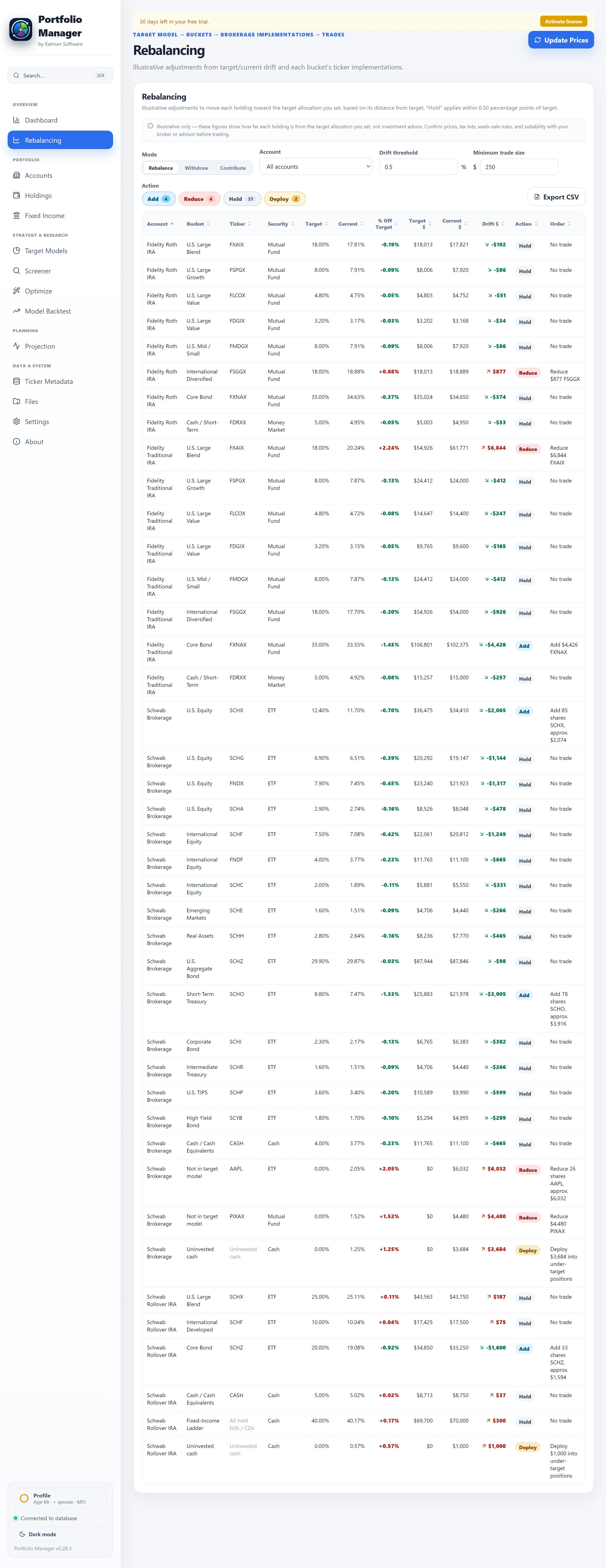This screenshot has width=606, height=1568.
Task: Click the refresh icon in Update Prices
Action: pyautogui.click(x=538, y=40)
